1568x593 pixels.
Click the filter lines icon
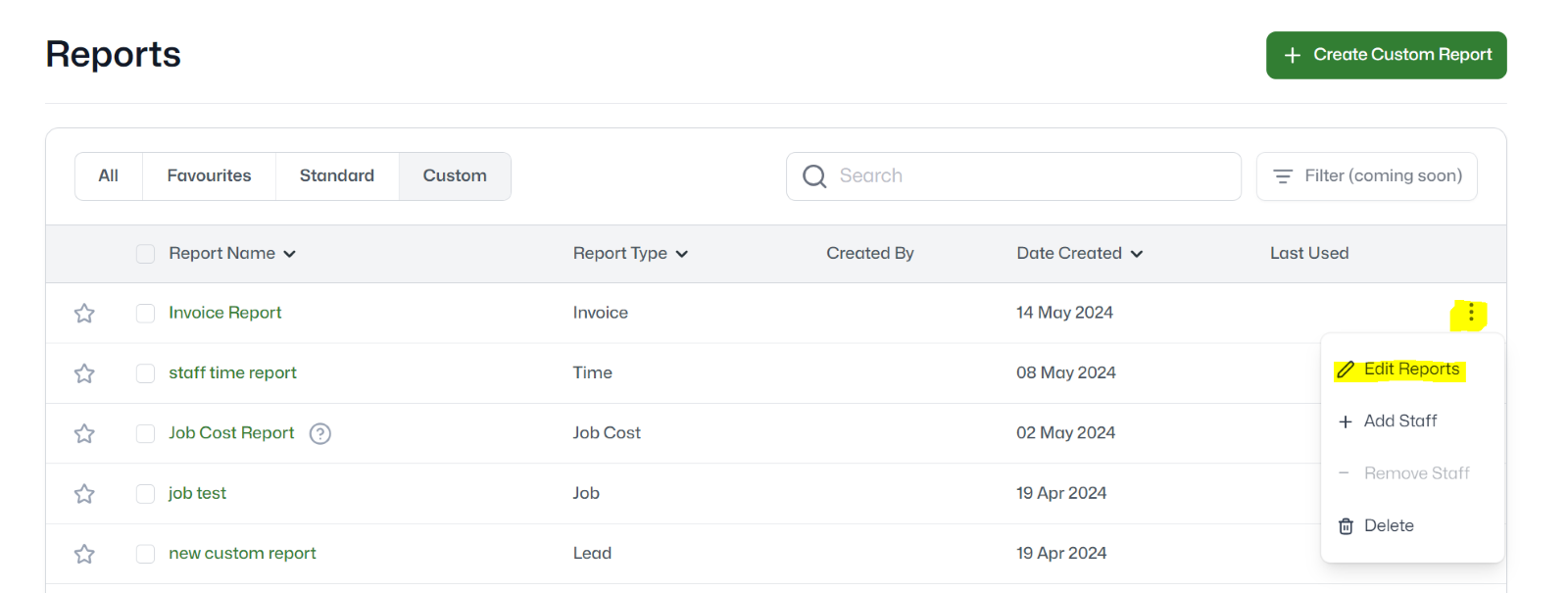pyautogui.click(x=1283, y=176)
